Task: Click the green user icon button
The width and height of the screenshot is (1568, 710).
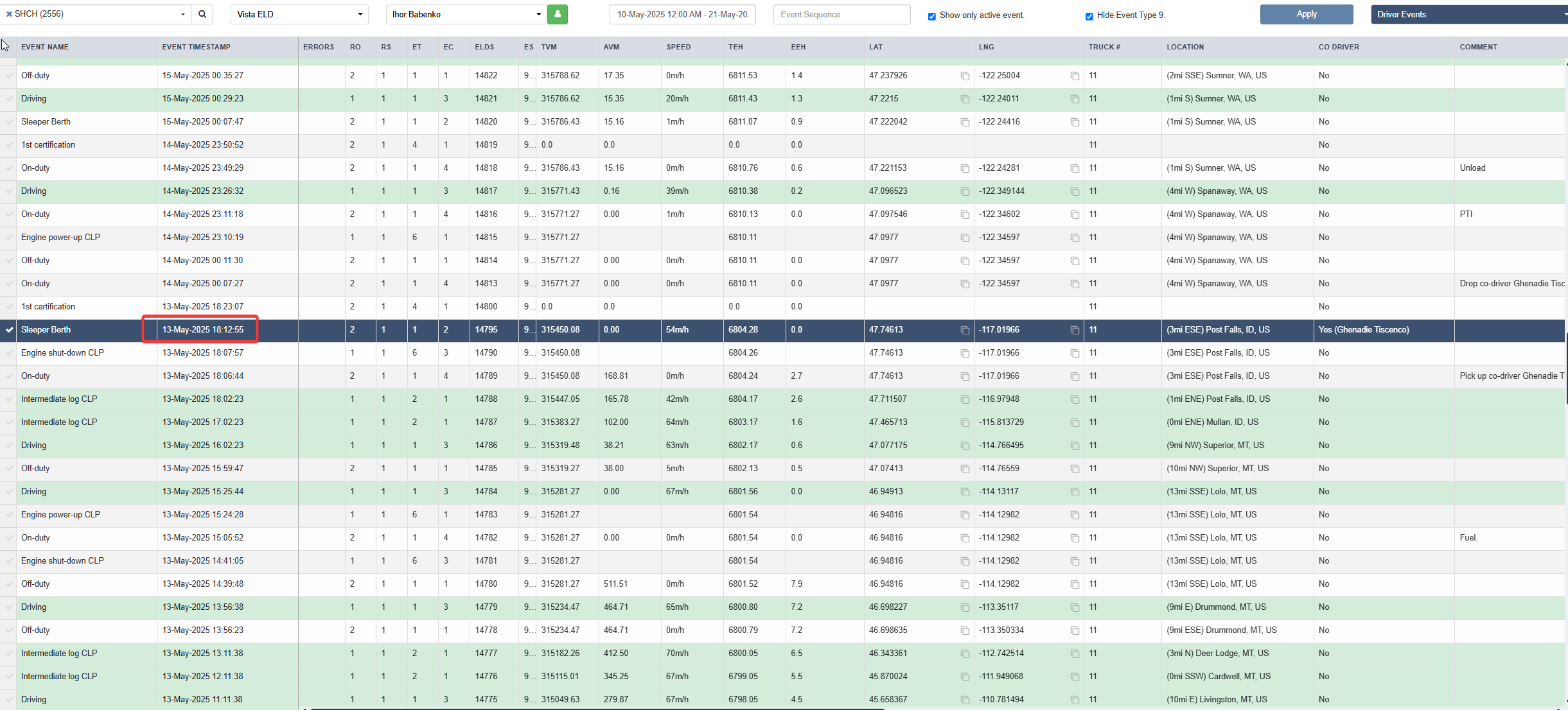Action: tap(558, 14)
